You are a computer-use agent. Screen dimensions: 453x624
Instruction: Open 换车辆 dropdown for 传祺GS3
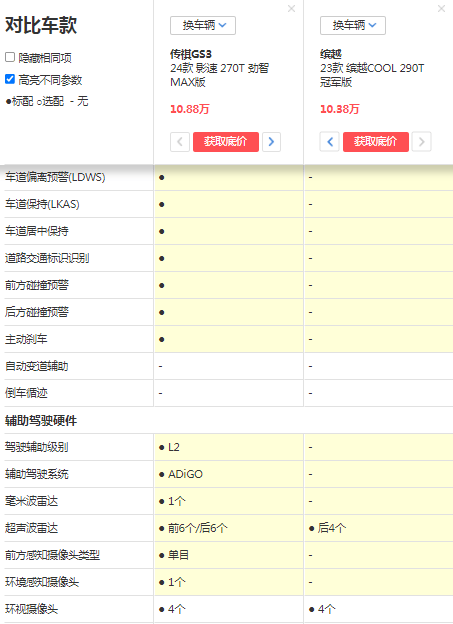pyautogui.click(x=203, y=25)
